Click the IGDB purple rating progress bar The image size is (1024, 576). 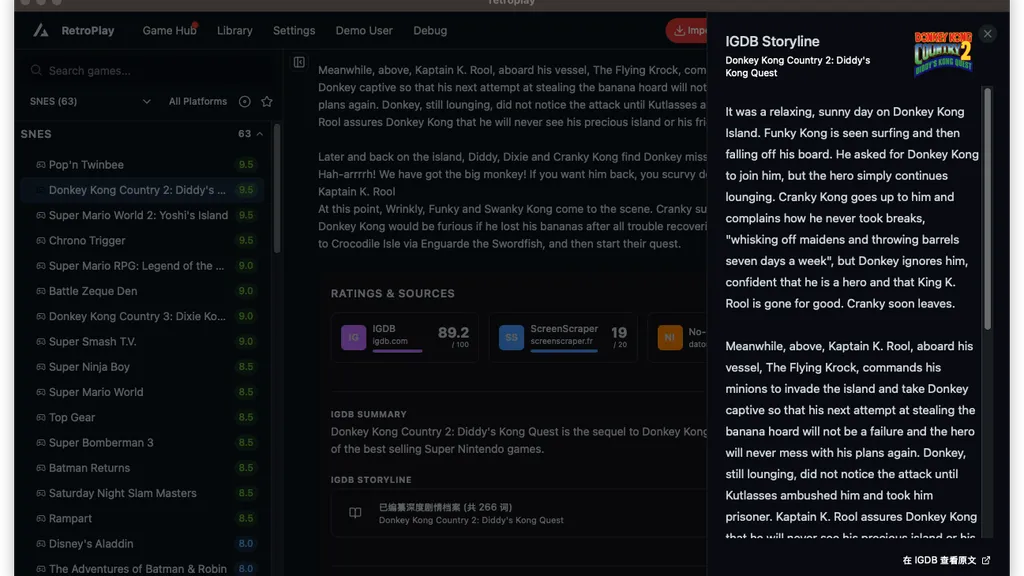[x=397, y=351]
